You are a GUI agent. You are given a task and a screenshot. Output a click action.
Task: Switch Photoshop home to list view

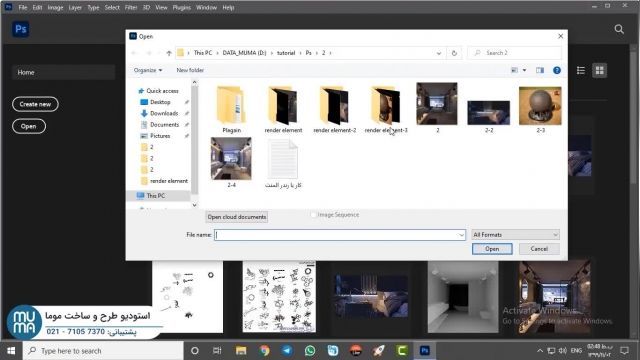[580, 71]
